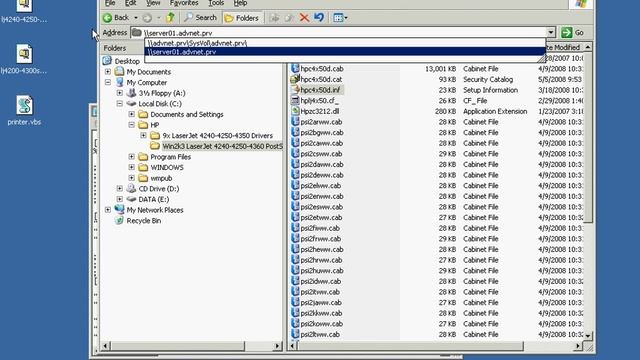The width and height of the screenshot is (640, 360).
Task: Click folder tree horizontal scrollbar right arrow
Action: (x=278, y=346)
